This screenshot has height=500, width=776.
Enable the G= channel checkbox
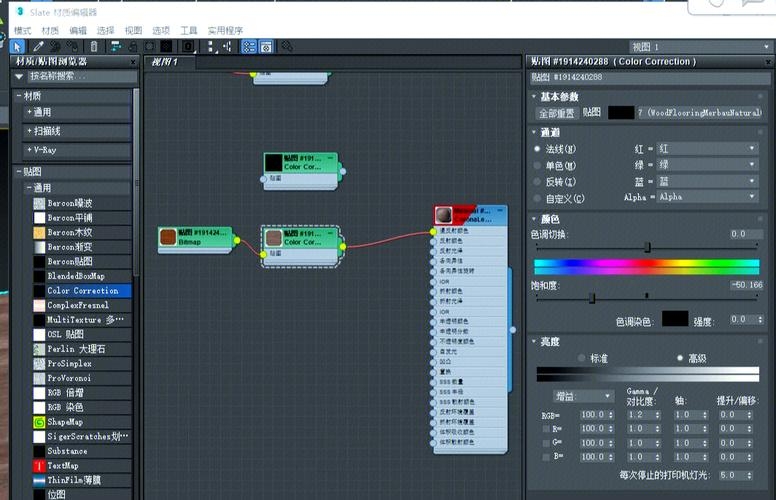pos(546,443)
